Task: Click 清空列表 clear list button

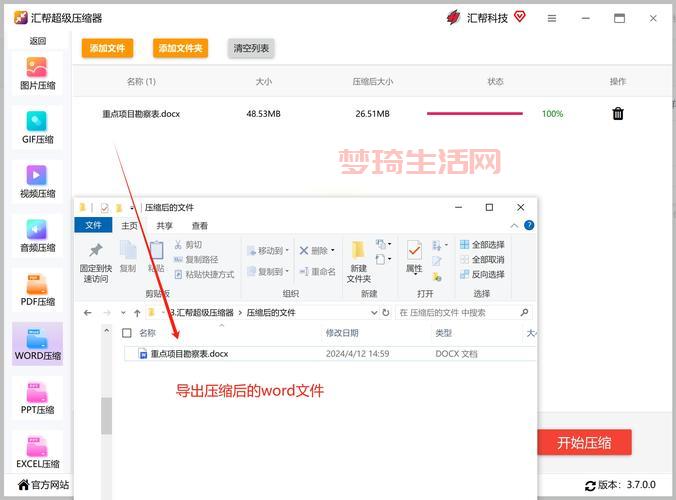Action: coord(251,48)
